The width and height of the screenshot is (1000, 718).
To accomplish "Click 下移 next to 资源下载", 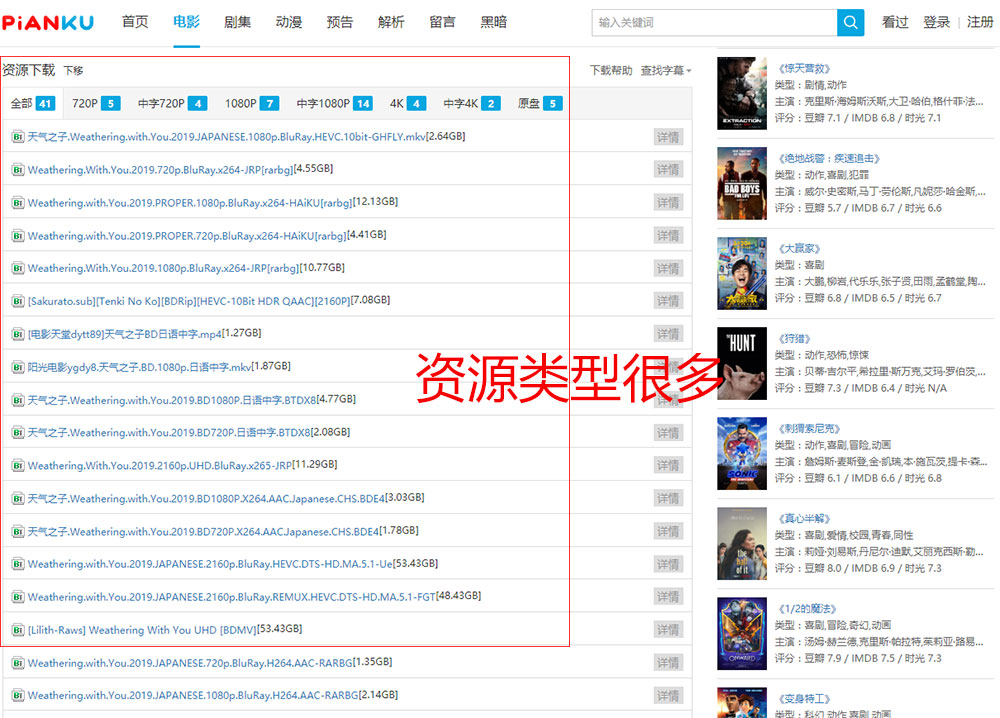I will tap(73, 71).
